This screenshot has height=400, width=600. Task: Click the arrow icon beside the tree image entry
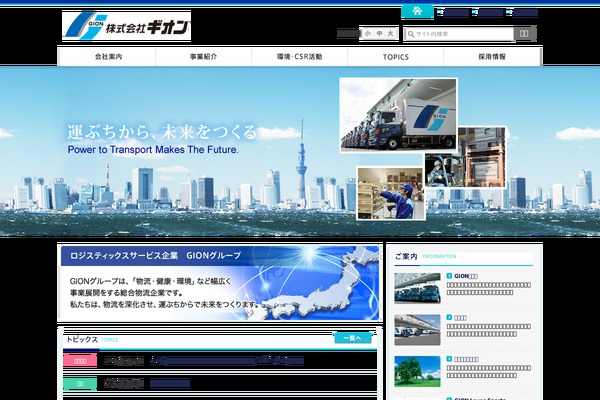449,359
